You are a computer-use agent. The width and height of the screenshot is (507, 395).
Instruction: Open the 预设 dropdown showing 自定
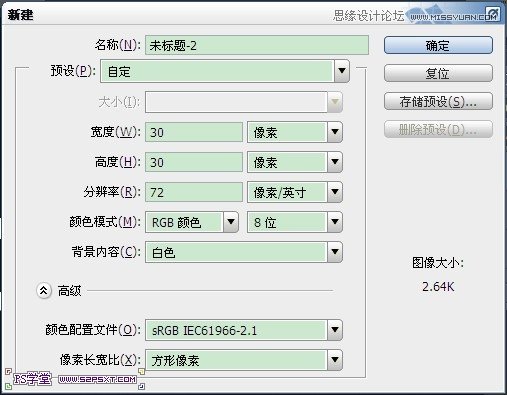click(225, 71)
